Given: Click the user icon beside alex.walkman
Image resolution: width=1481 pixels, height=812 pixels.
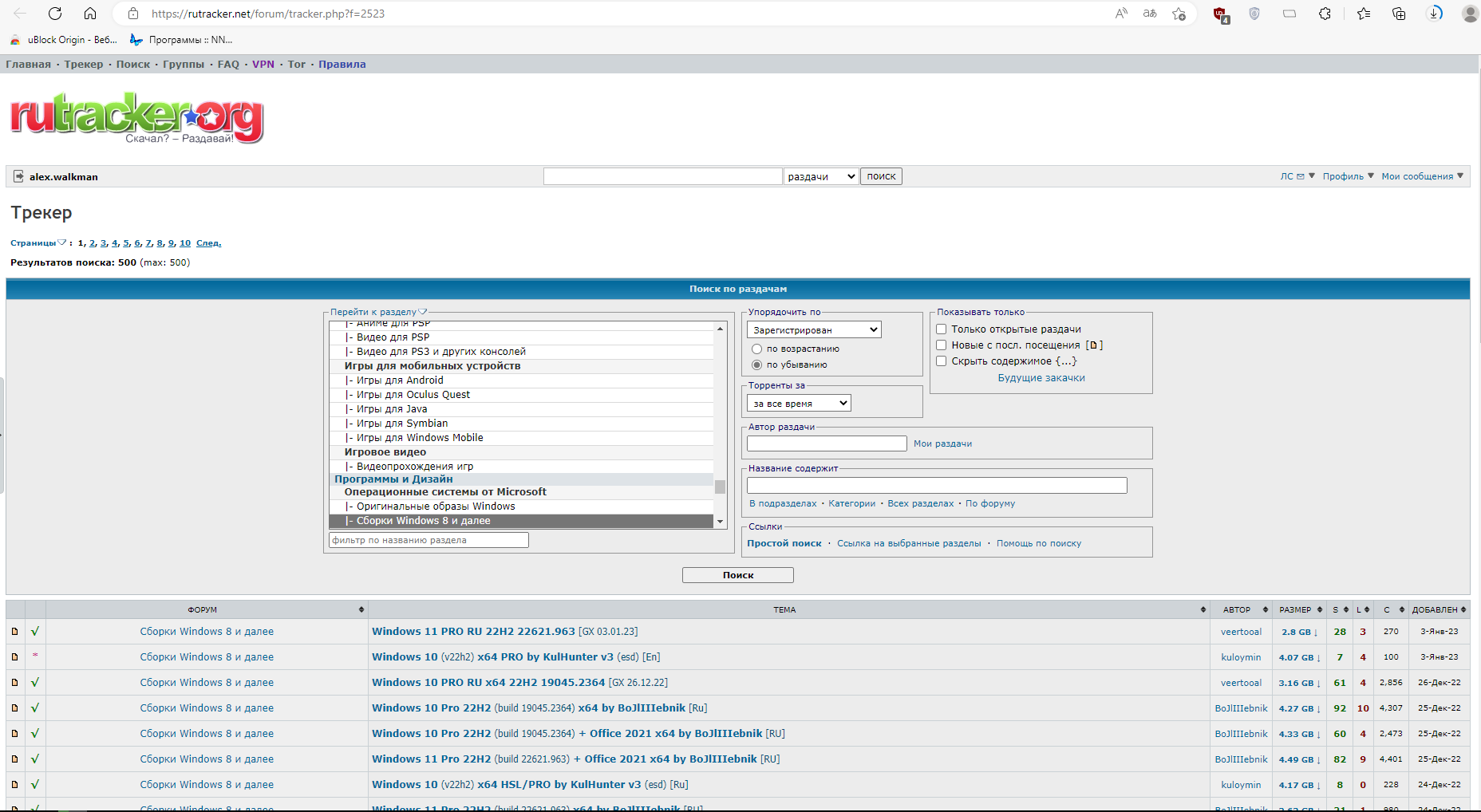Looking at the screenshot, I should pyautogui.click(x=18, y=176).
